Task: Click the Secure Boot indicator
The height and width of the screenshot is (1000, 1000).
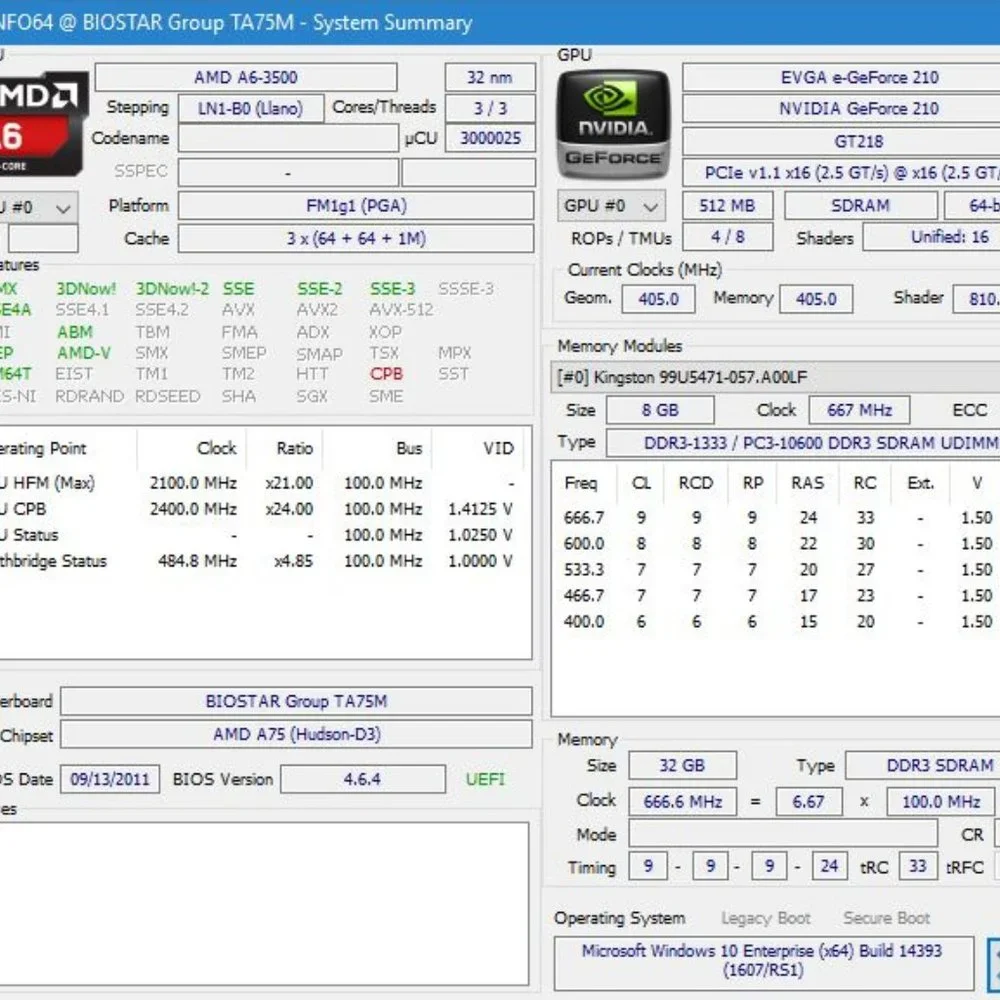Action: tap(886, 918)
